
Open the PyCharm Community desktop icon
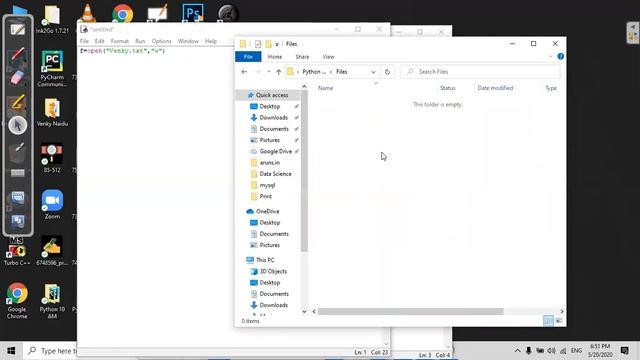click(x=52, y=69)
